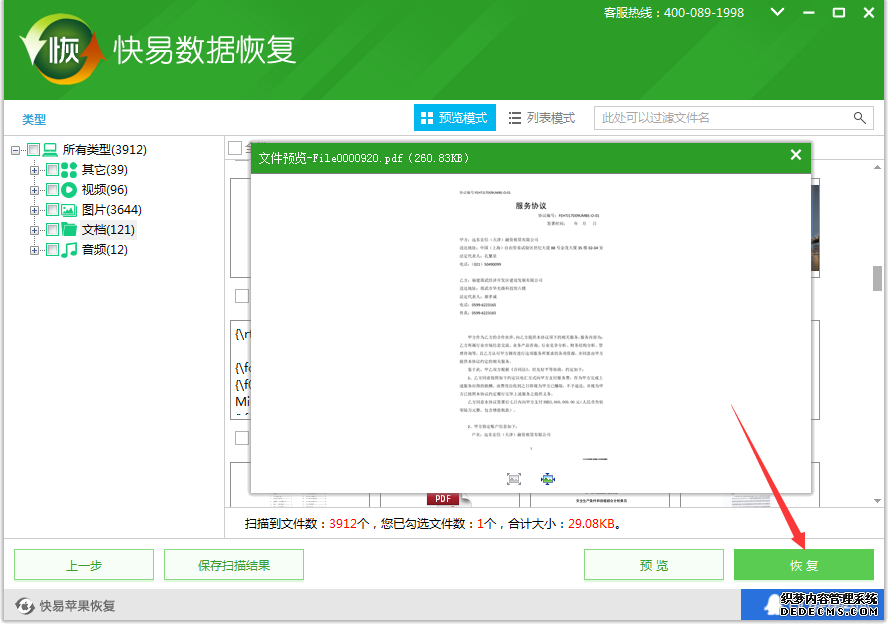
Task: Check the 所有类型 checkbox
Action: (34, 150)
